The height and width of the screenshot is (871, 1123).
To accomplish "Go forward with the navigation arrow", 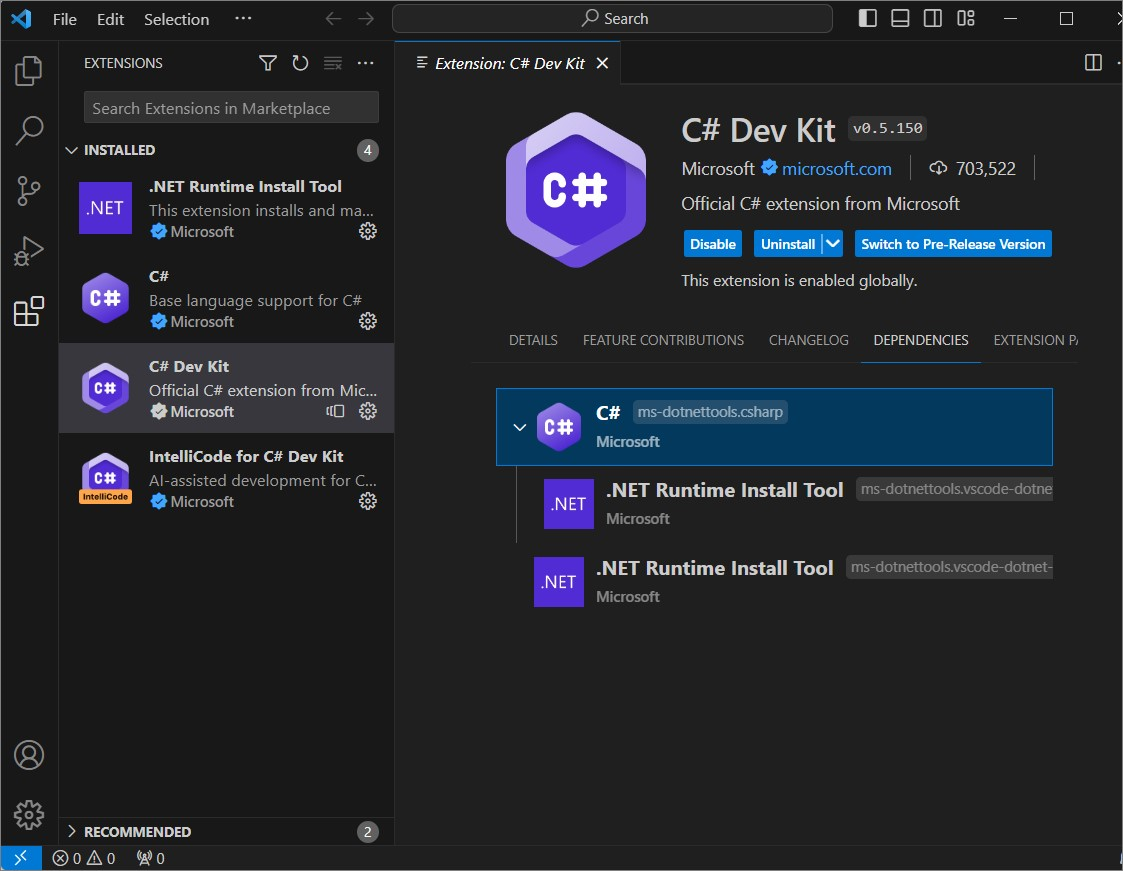I will pos(365,19).
